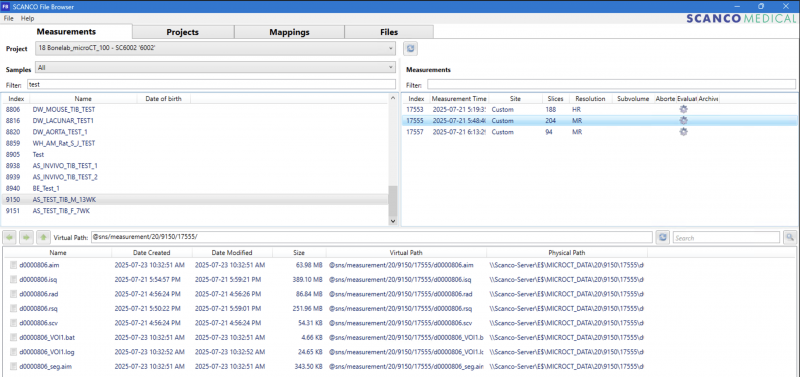
Task: Select sample AS_TEST_TIB_M_13WK
Action: [195, 199]
